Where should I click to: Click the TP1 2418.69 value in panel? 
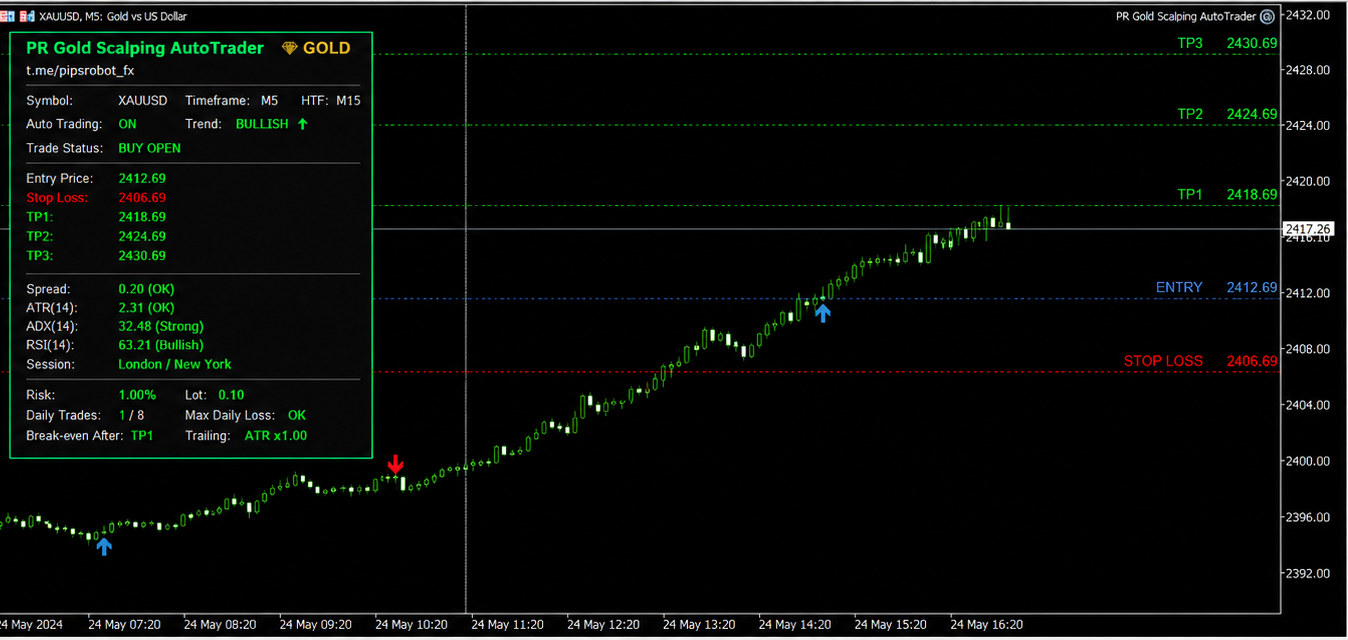click(x=142, y=216)
